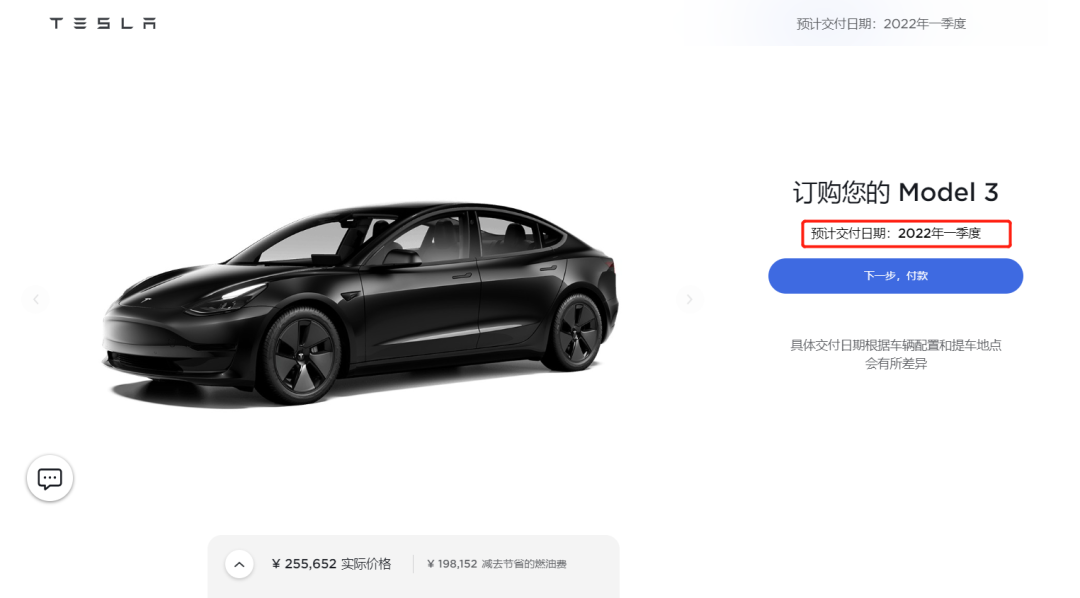Screen dimensions: 1080x598
Task: Show previous car image with left arrow
Action: (36, 298)
